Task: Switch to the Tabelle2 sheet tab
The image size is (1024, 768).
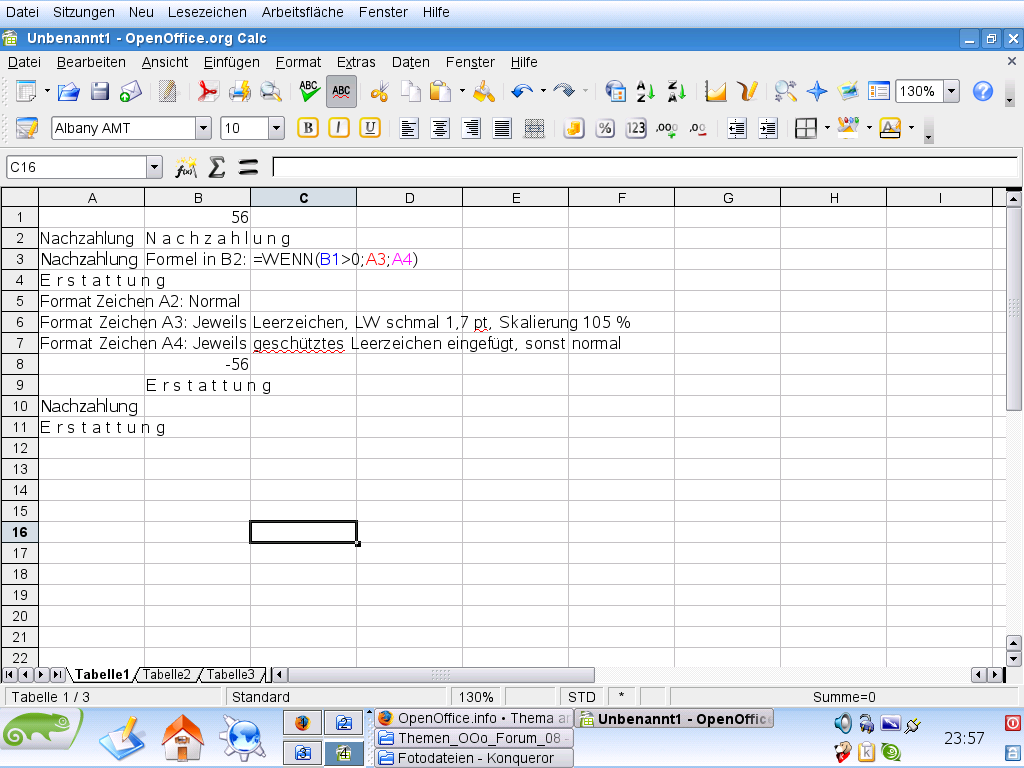Action: (x=166, y=675)
